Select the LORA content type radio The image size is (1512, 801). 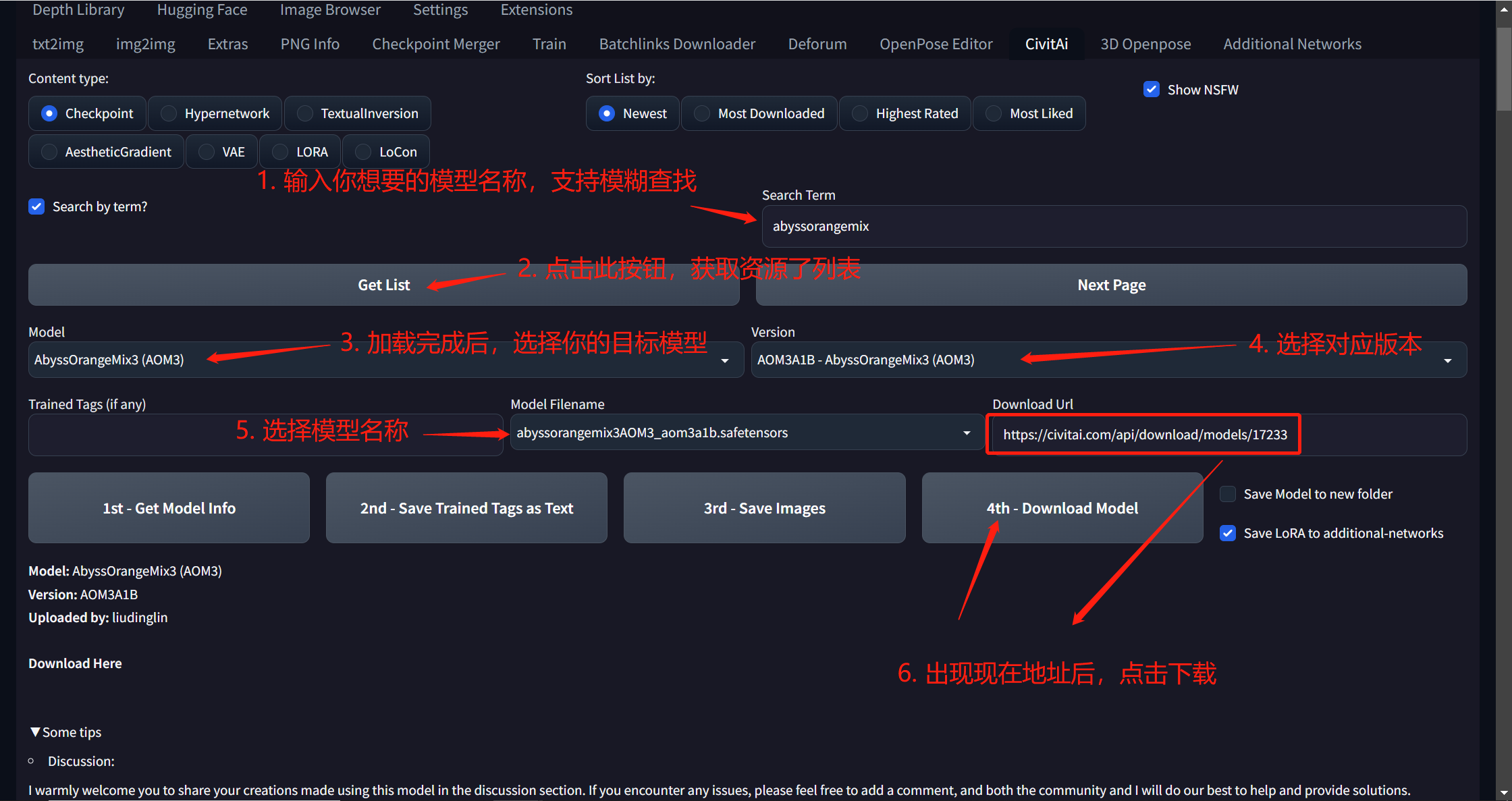(x=280, y=152)
